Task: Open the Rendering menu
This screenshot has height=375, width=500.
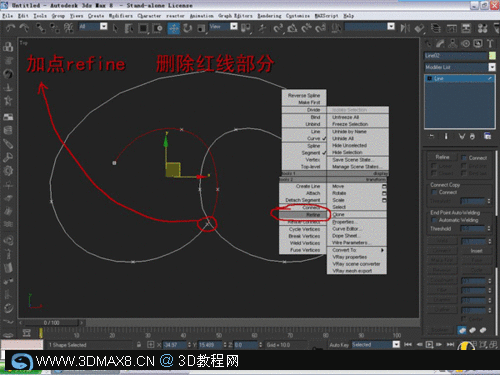Action: pos(269,16)
